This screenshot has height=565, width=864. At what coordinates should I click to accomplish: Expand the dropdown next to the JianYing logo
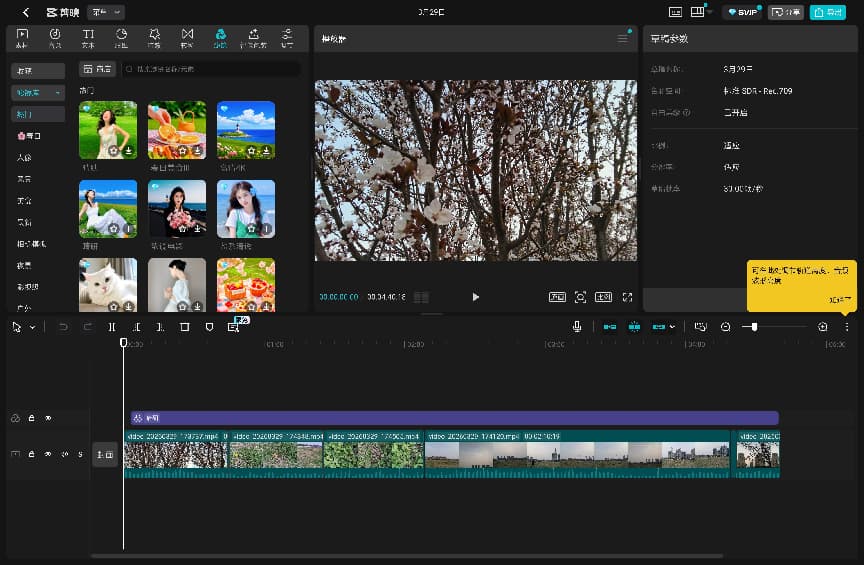click(x=107, y=12)
